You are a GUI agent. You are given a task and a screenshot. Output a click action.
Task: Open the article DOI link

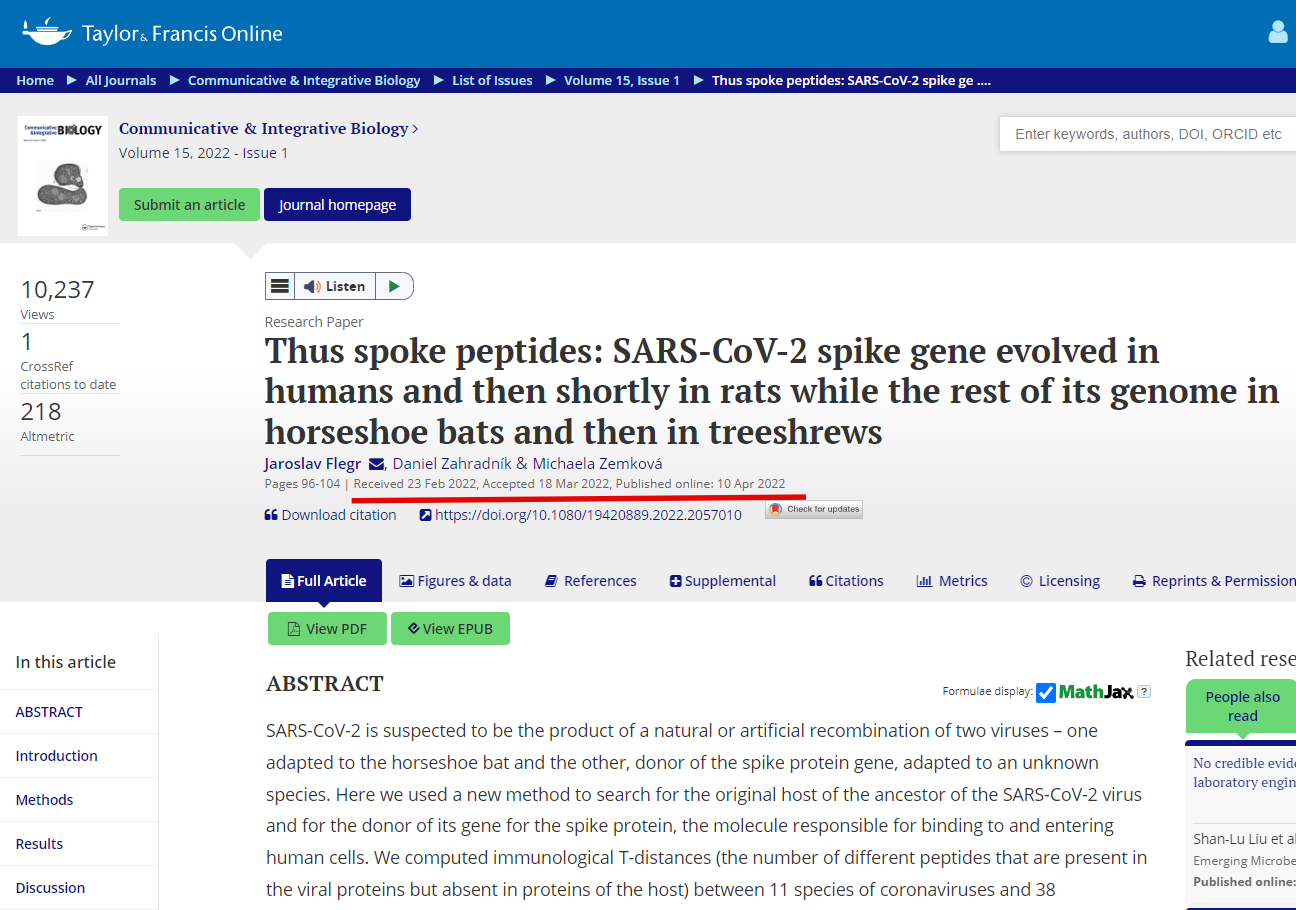[x=580, y=514]
